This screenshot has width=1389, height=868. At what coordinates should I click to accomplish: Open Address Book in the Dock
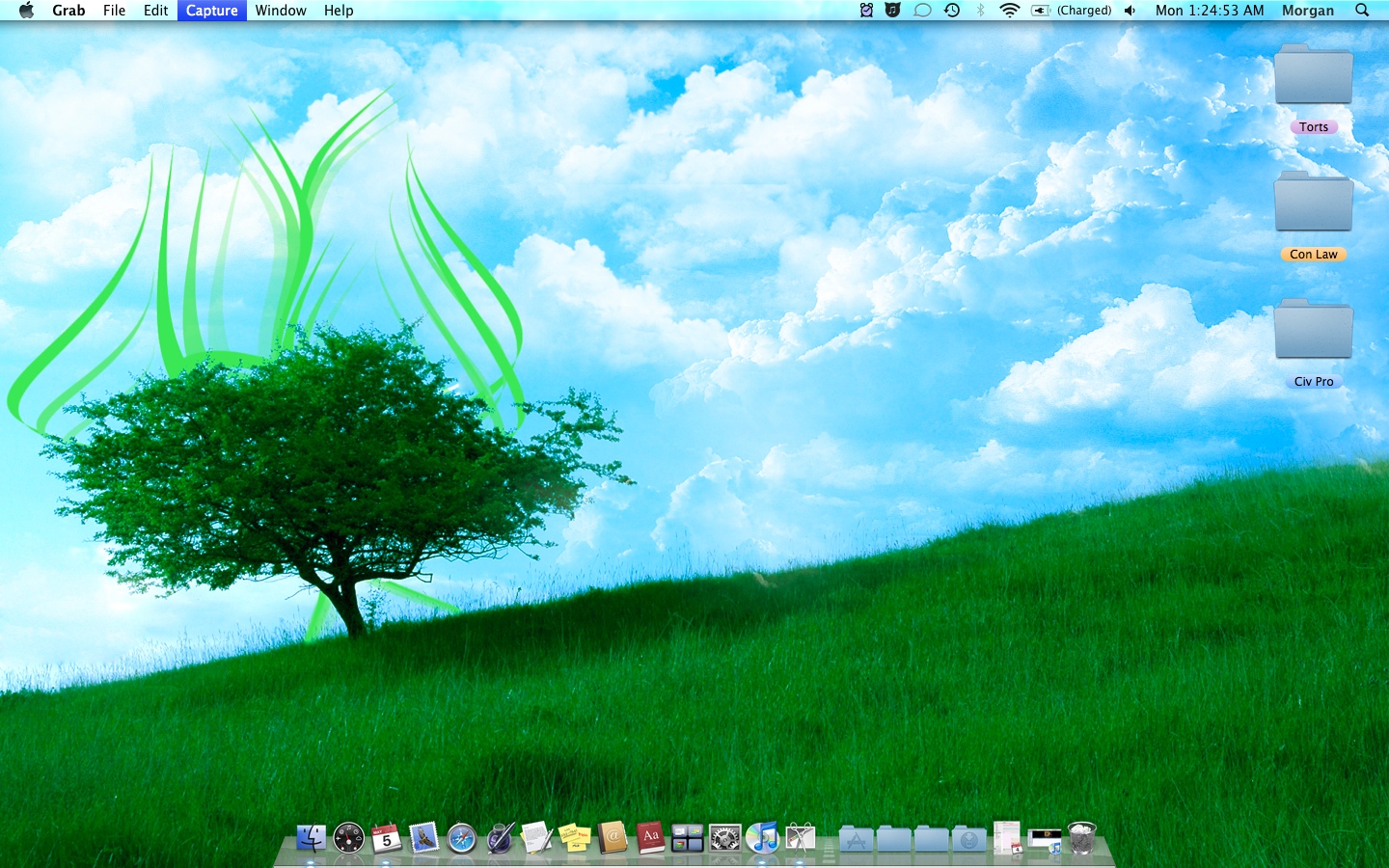(613, 838)
